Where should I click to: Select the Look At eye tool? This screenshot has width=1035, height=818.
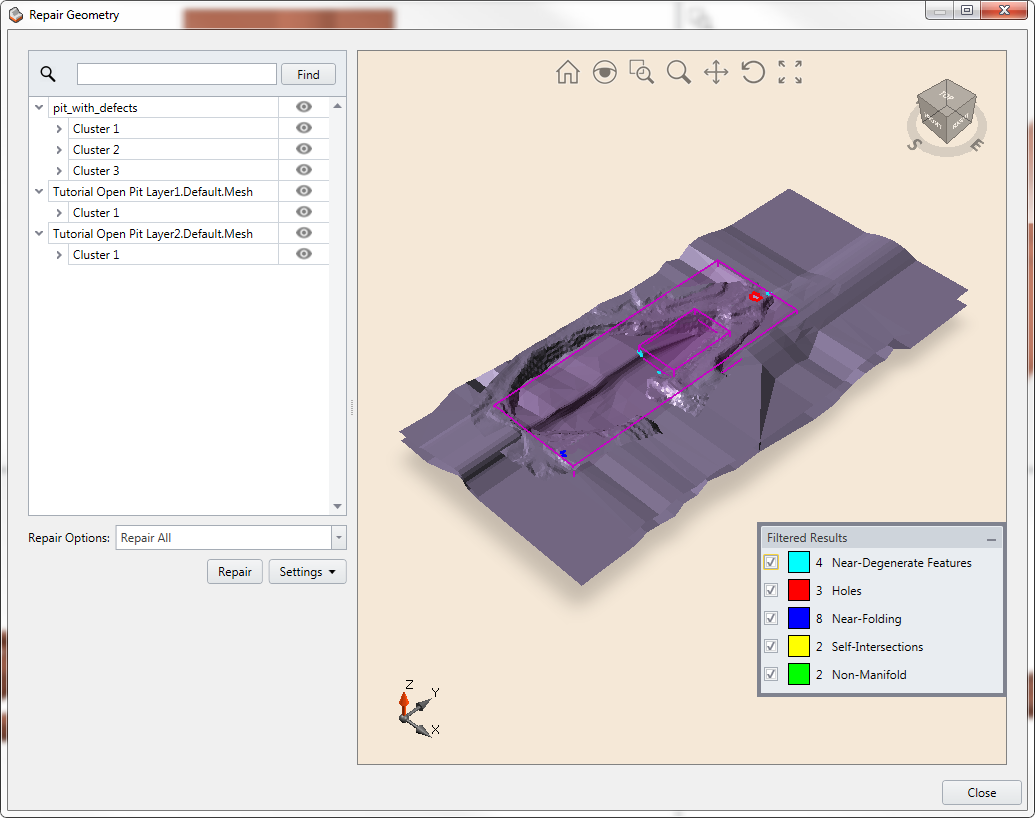click(x=605, y=72)
